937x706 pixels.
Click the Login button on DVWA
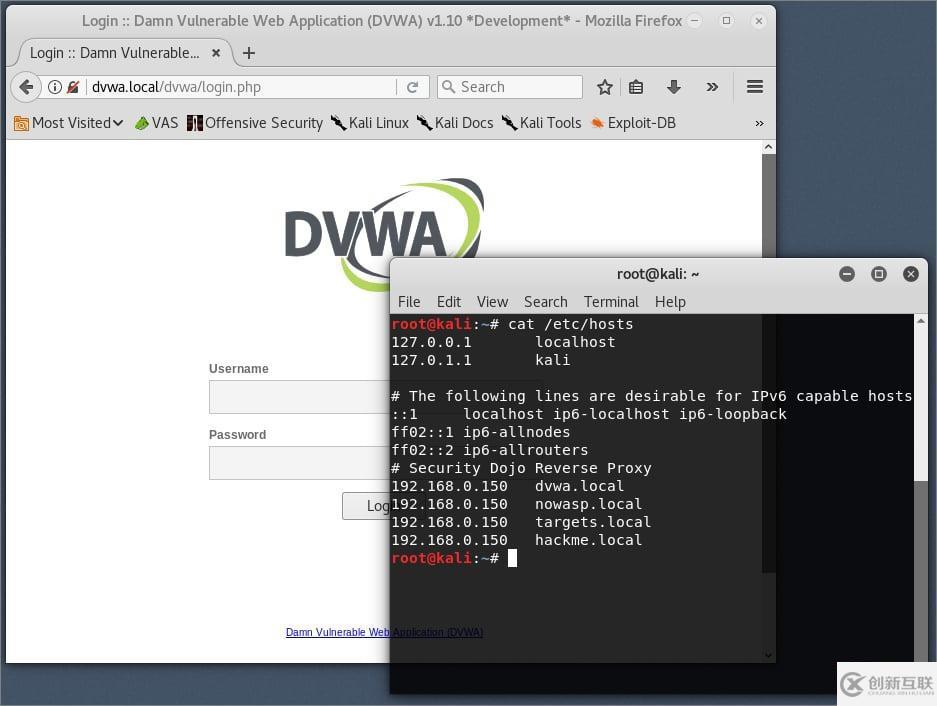pyautogui.click(x=366, y=506)
